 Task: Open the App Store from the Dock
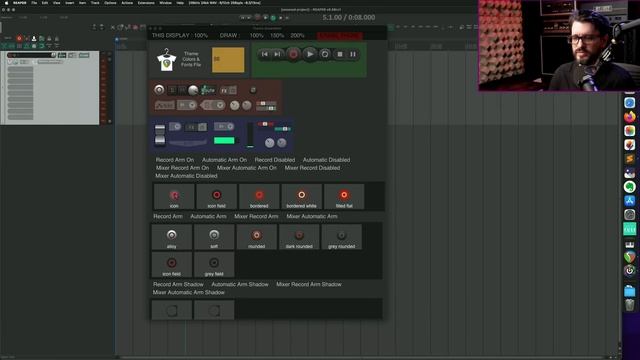point(630,200)
